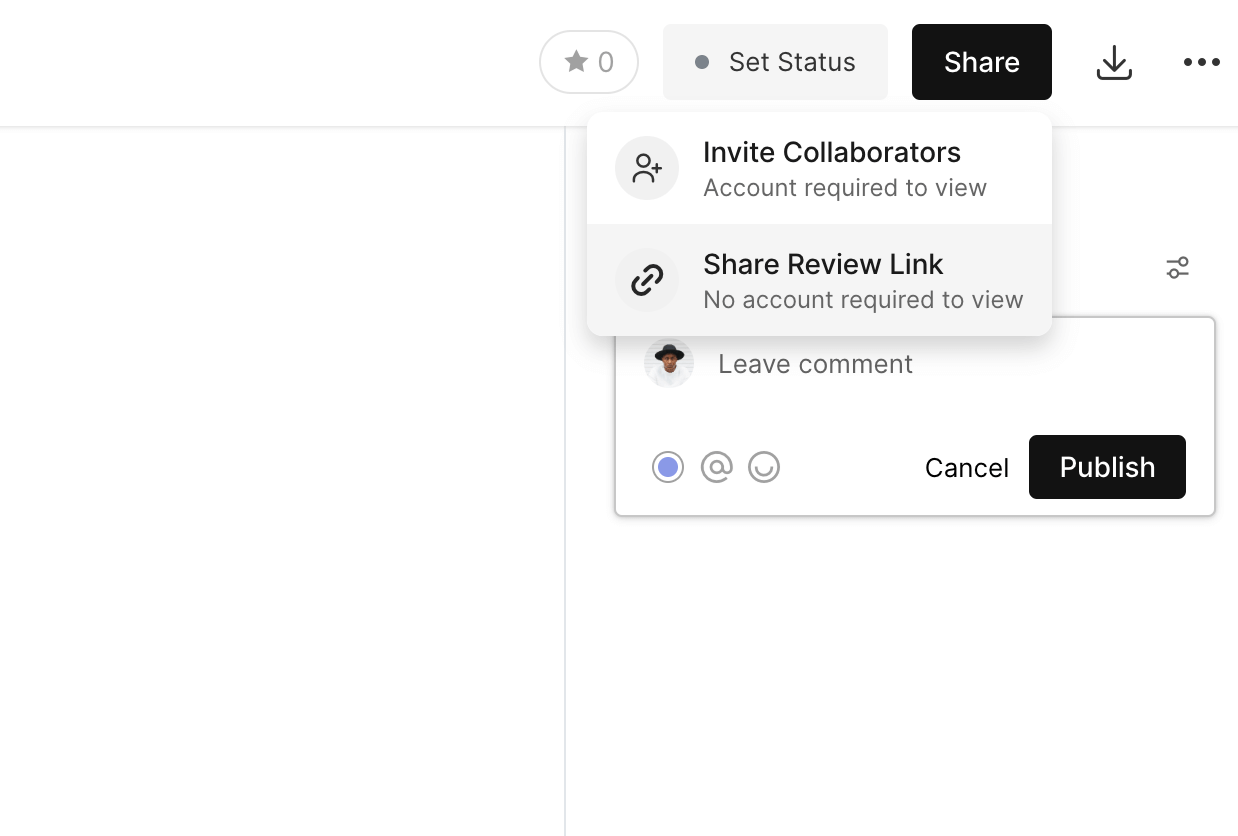The height and width of the screenshot is (836, 1238).
Task: Click the 'Account required to view' subtitle
Action: (x=844, y=188)
